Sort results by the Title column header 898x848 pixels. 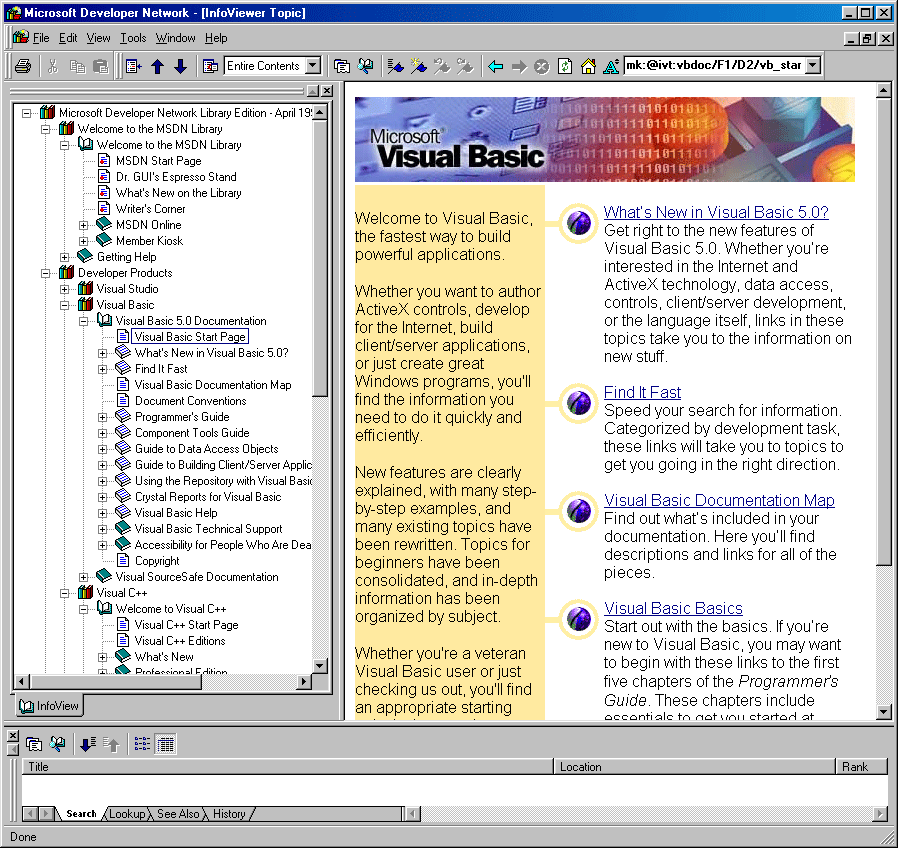tap(287, 767)
